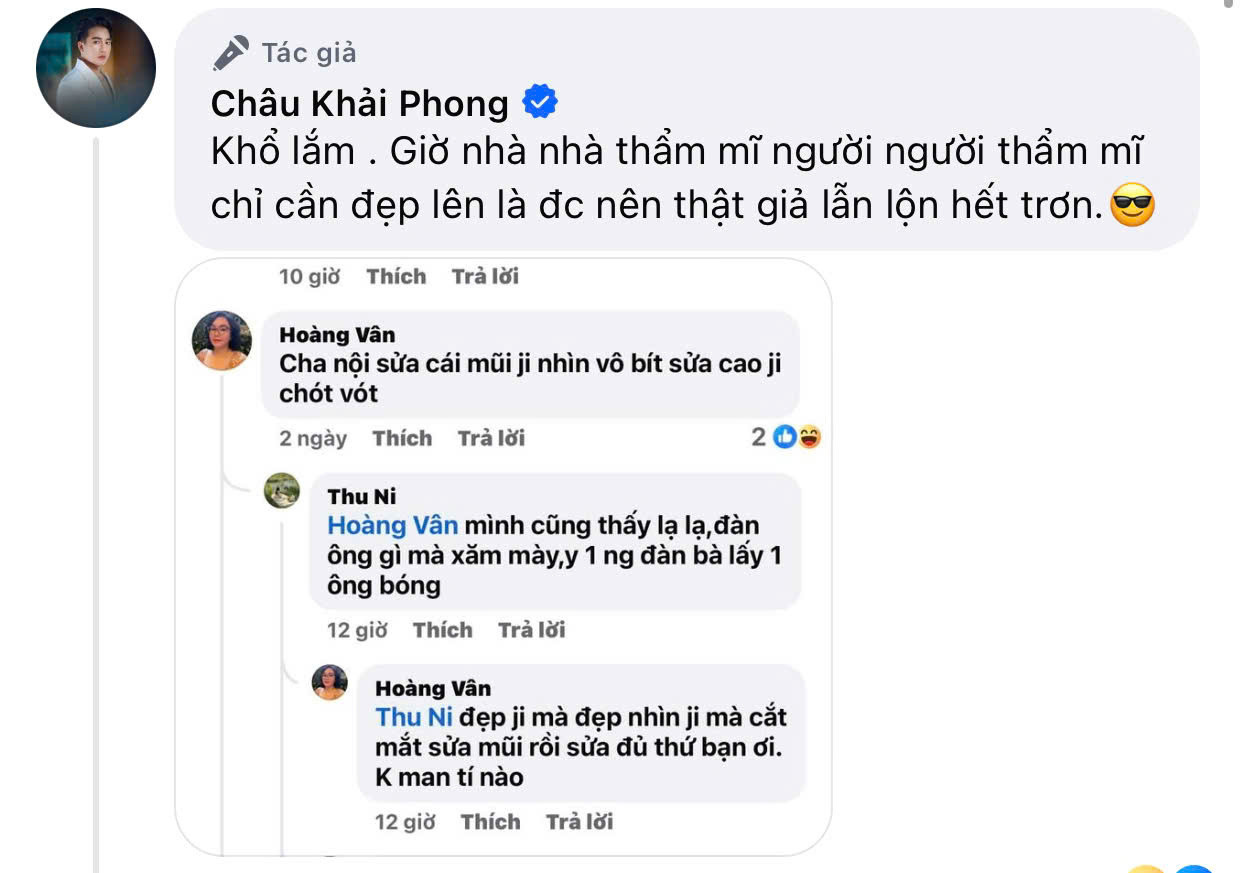The image size is (1242, 873).
Task: Open the Châu Khải Phong name link
Action: point(360,103)
